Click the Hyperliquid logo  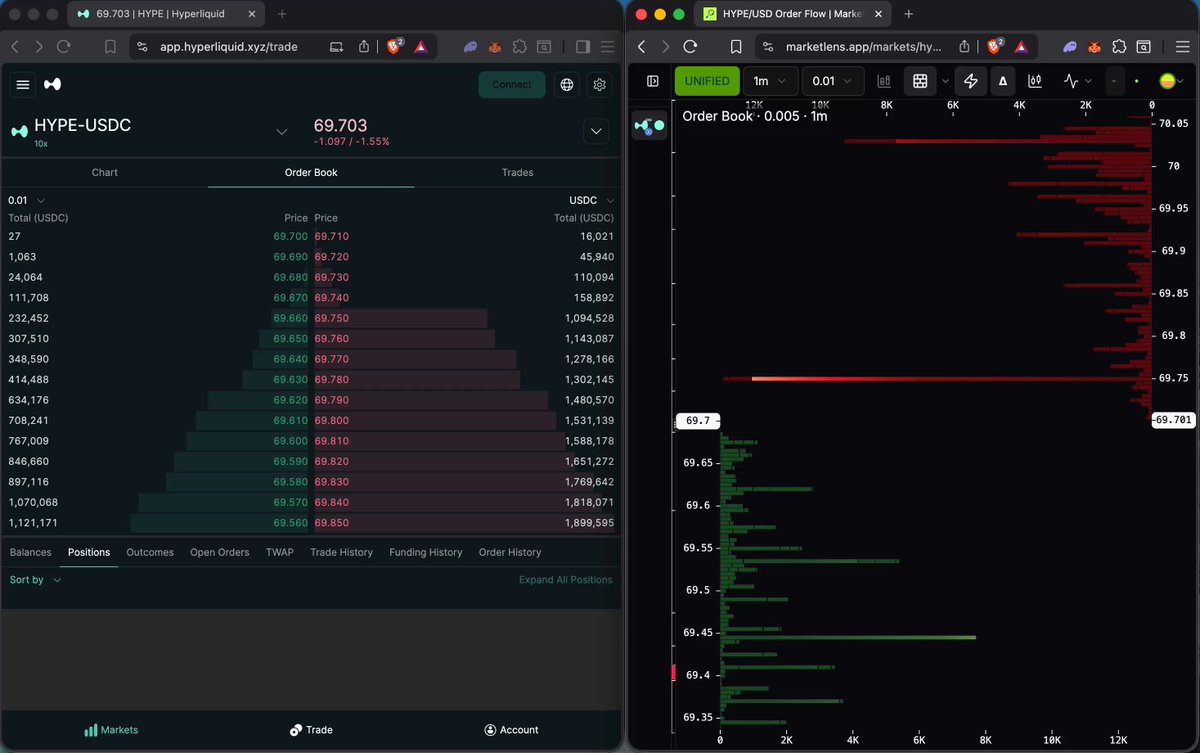(x=53, y=85)
